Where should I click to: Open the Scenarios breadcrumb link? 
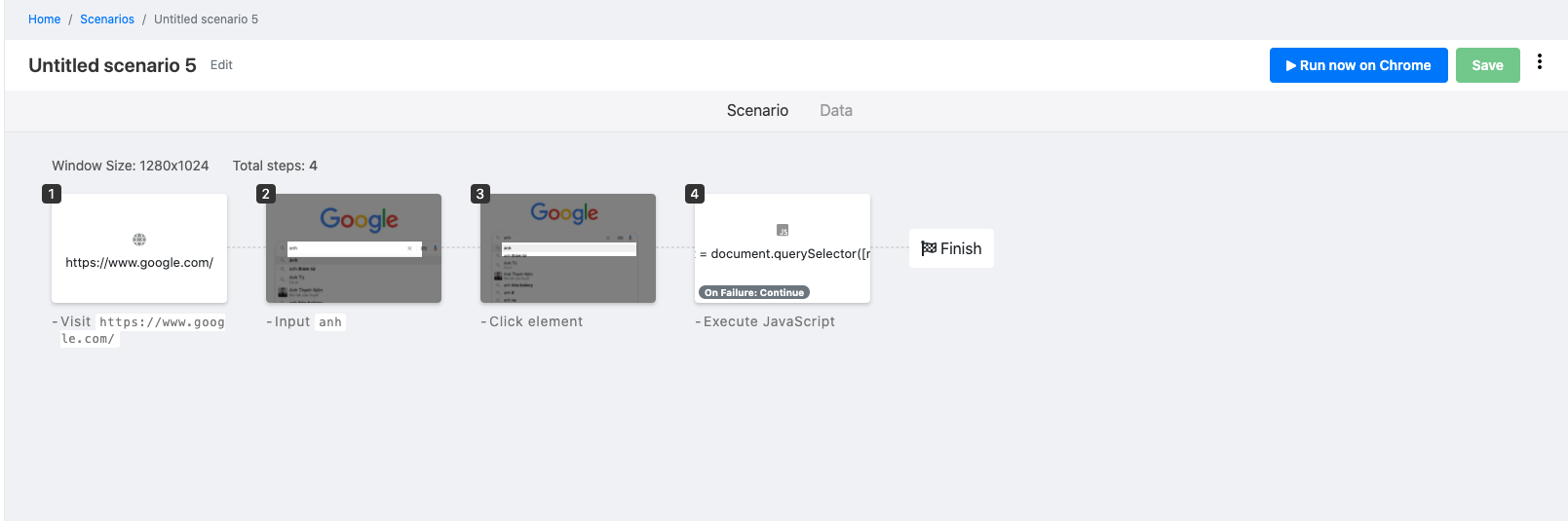click(x=107, y=19)
